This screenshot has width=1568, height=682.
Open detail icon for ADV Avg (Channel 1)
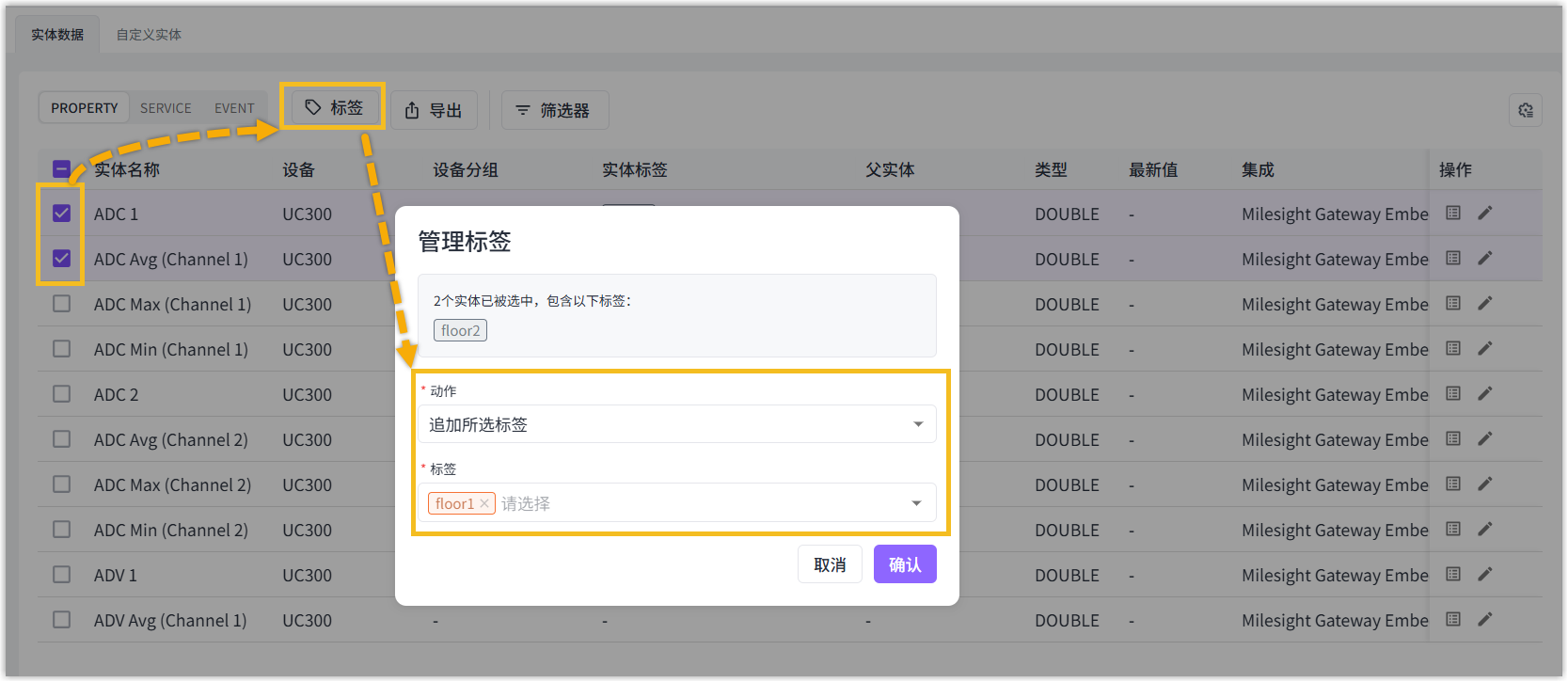(x=1453, y=619)
